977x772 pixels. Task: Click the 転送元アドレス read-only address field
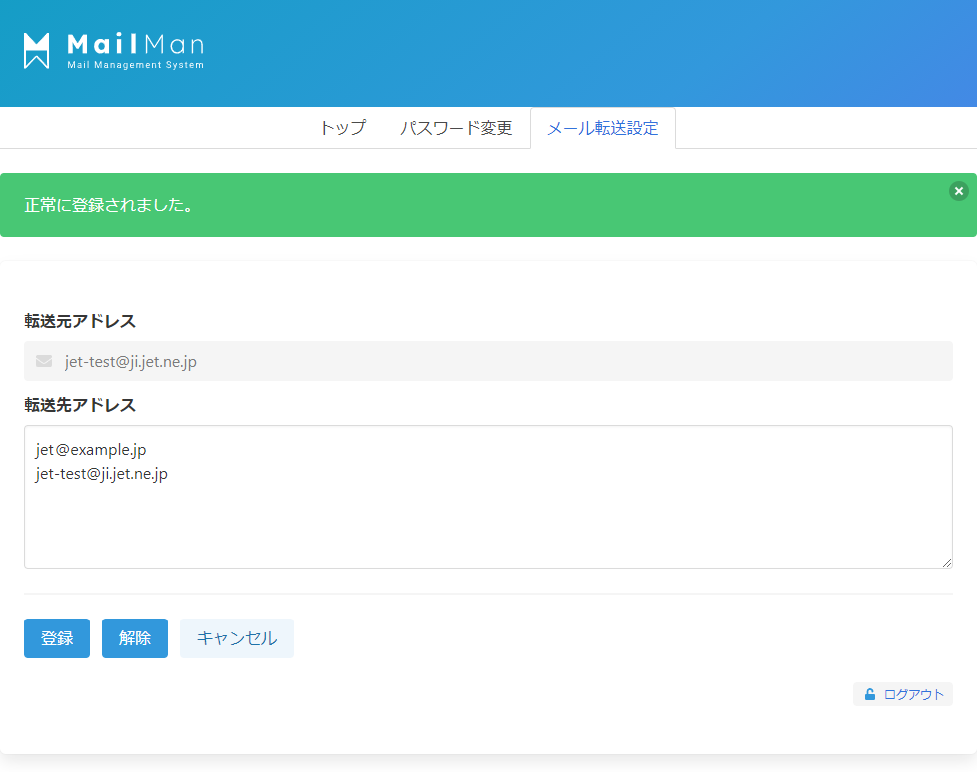(x=500, y=361)
